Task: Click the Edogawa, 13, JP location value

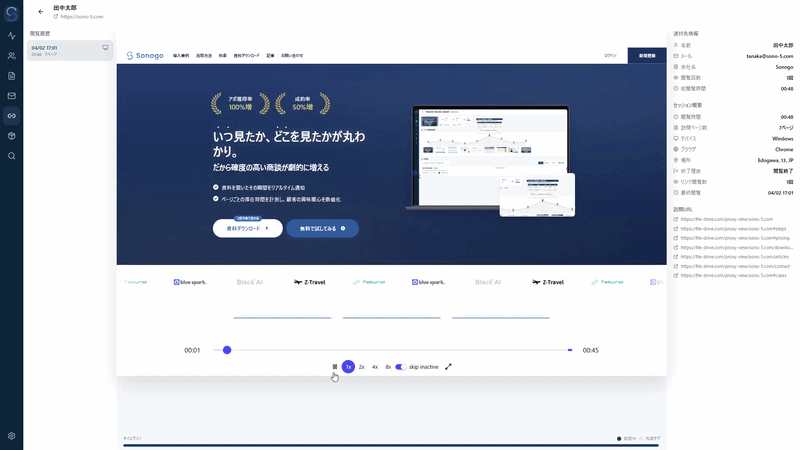Action: (775, 160)
